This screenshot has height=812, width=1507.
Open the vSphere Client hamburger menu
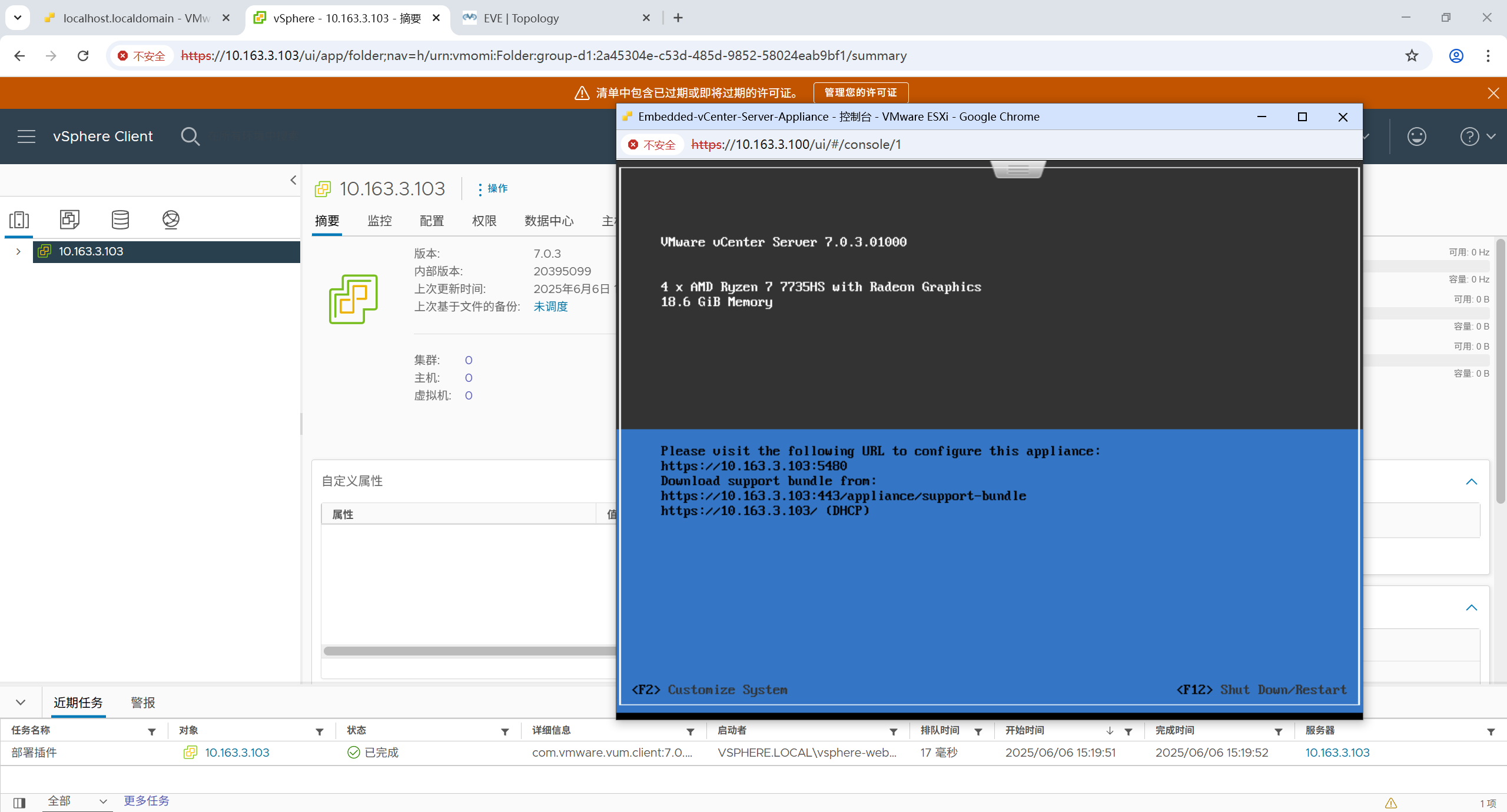click(x=26, y=137)
